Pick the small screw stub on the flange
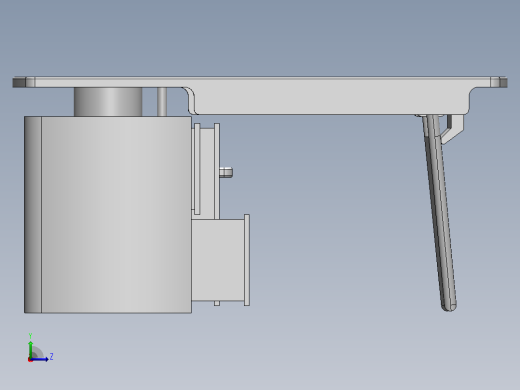The width and height of the screenshot is (520, 390). [226, 172]
